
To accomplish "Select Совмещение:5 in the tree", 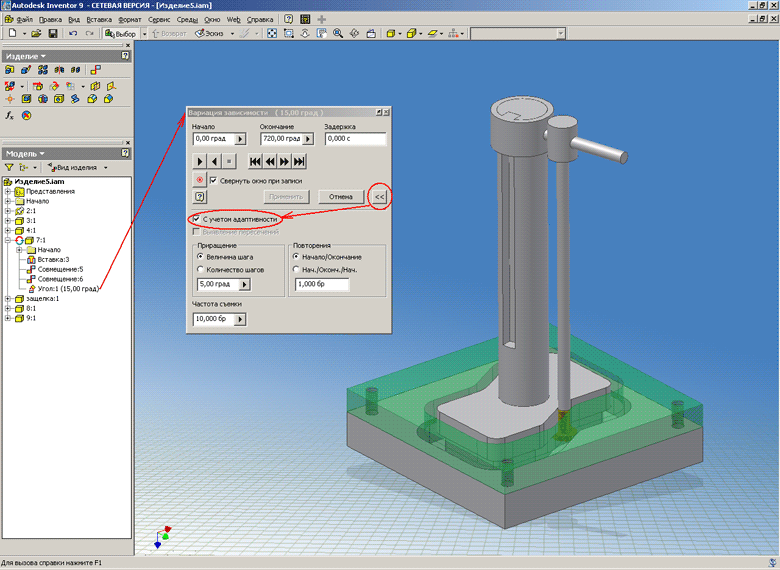I will (60, 270).
